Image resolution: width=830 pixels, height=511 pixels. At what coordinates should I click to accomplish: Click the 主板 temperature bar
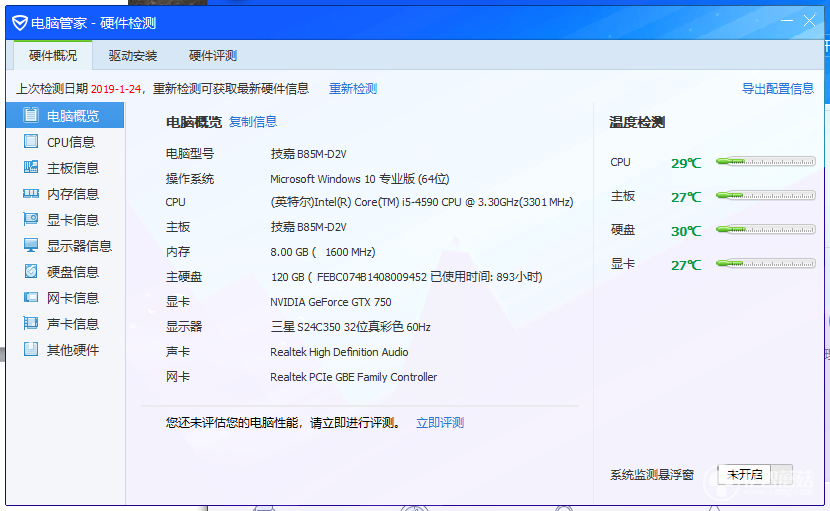pos(765,195)
